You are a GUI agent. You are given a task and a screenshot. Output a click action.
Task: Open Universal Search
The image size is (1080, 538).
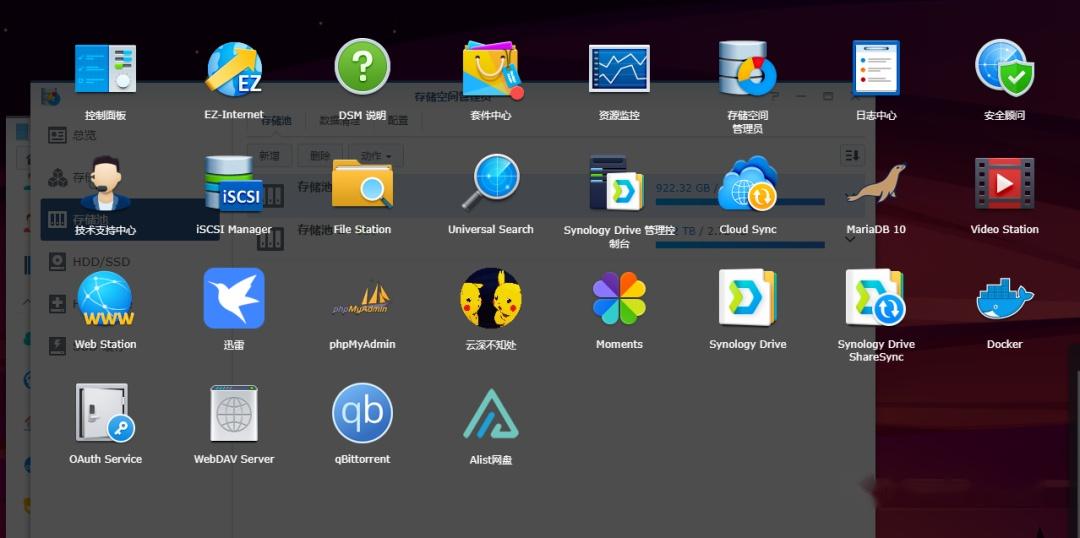pyautogui.click(x=490, y=183)
